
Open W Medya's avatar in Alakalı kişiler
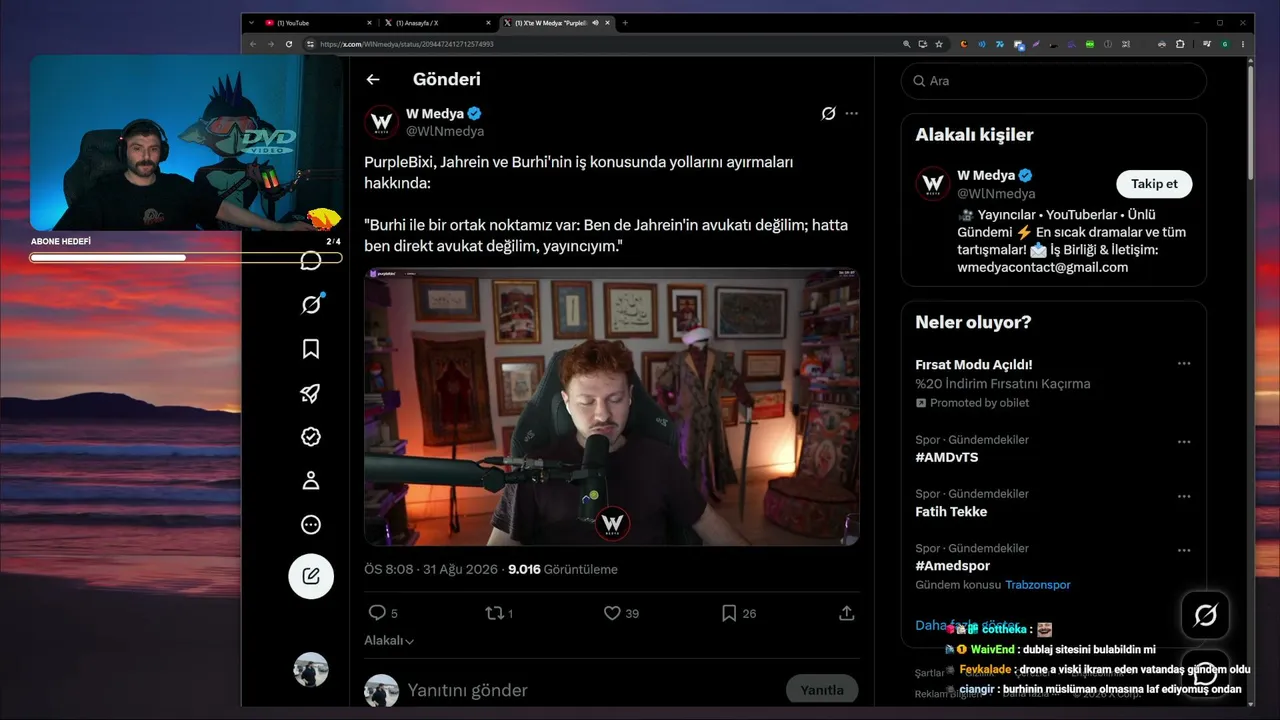coord(933,184)
